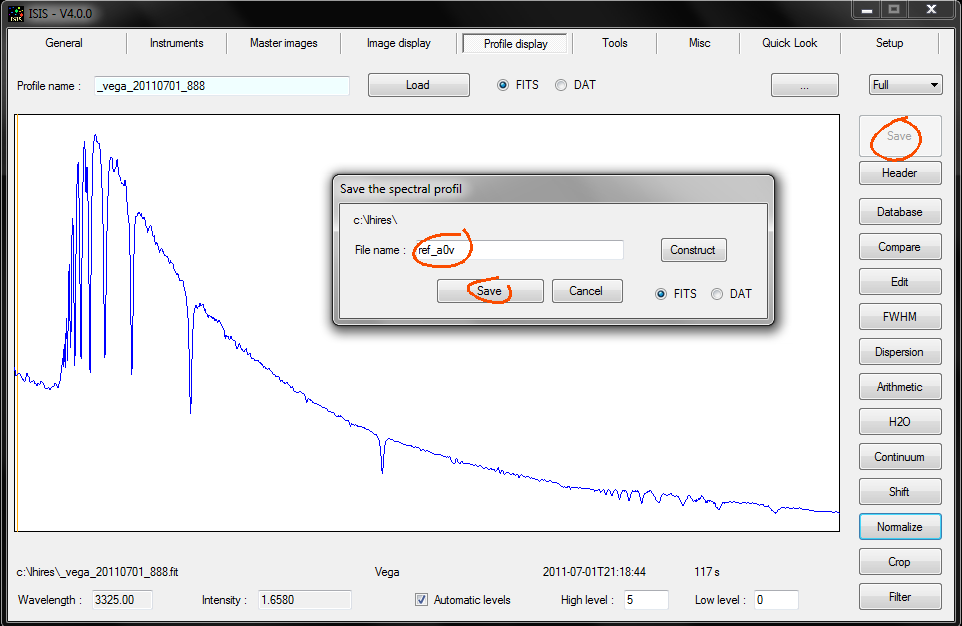962x626 pixels.
Task: Click the High level value field
Action: click(x=645, y=600)
